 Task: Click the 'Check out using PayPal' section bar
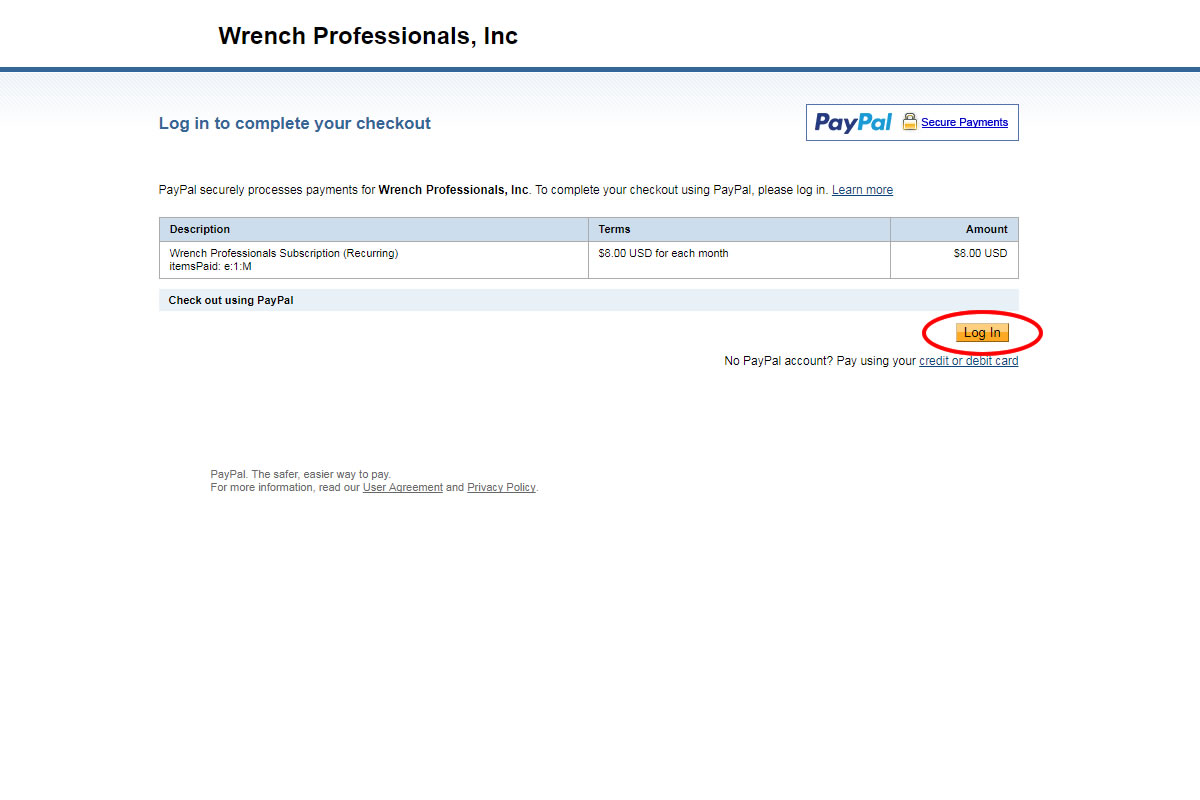pyautogui.click(x=589, y=300)
